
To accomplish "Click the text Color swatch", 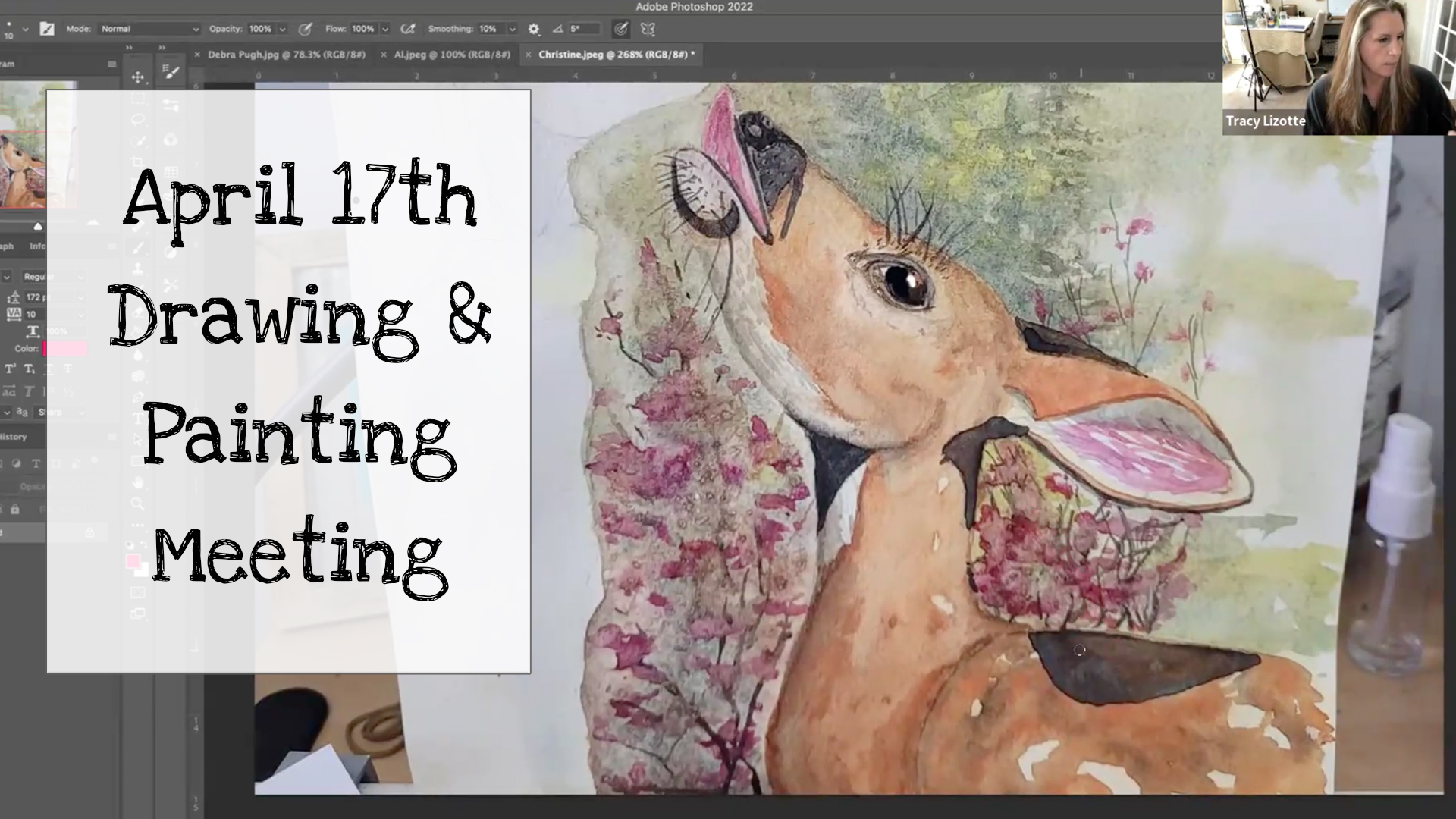I will 65,348.
